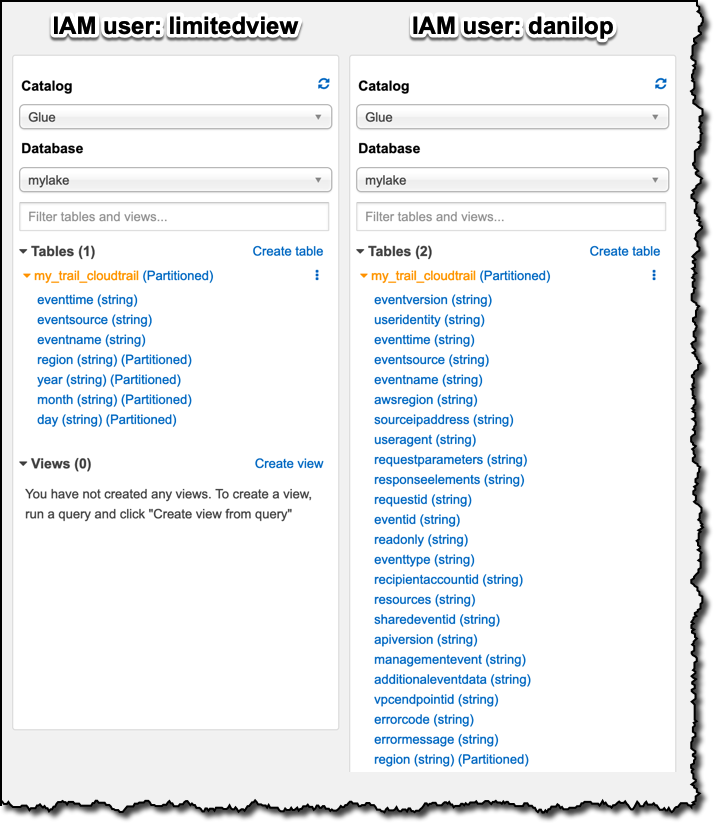Click Create table link in danilop panel
Image resolution: width=714 pixels, height=823 pixels.
[625, 251]
